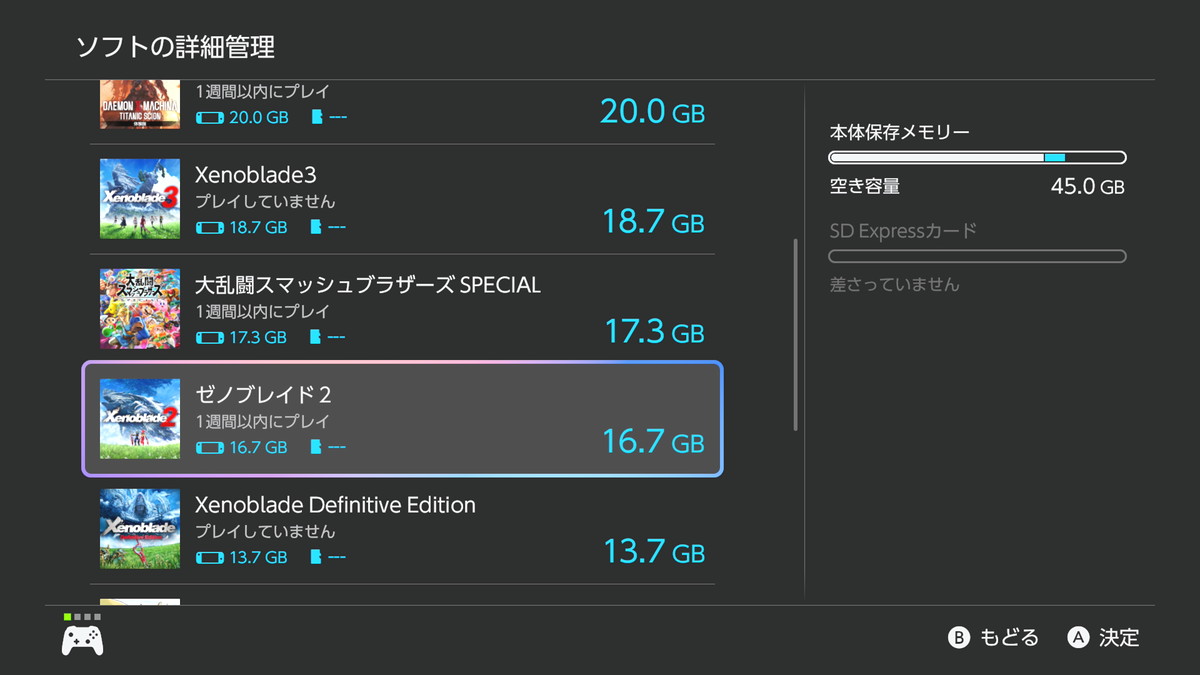1200x675 pixels.
Task: Click the もどる back label
Action: coord(1008,637)
